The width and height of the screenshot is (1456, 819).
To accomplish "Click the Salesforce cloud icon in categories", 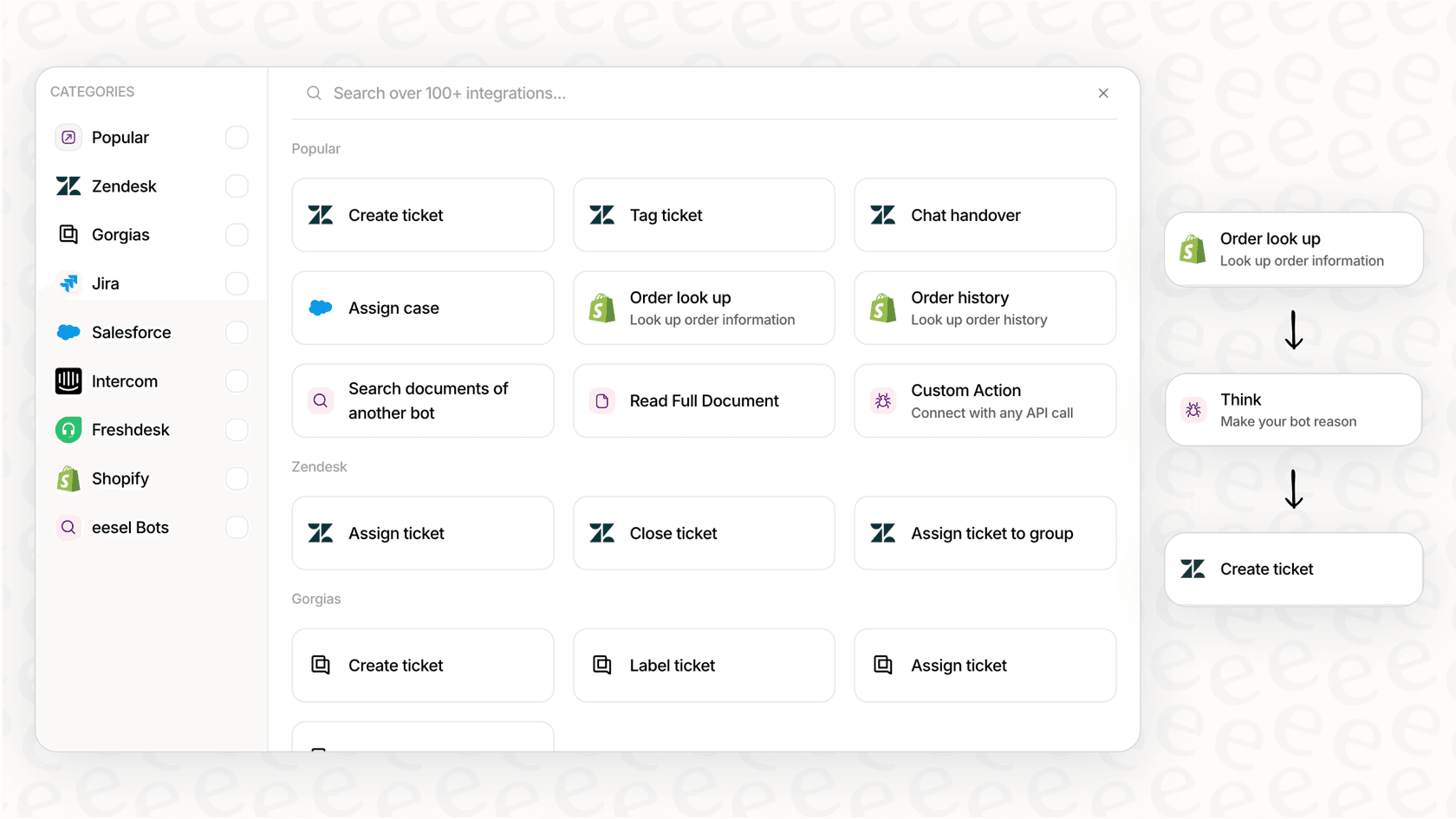I will coord(68,332).
